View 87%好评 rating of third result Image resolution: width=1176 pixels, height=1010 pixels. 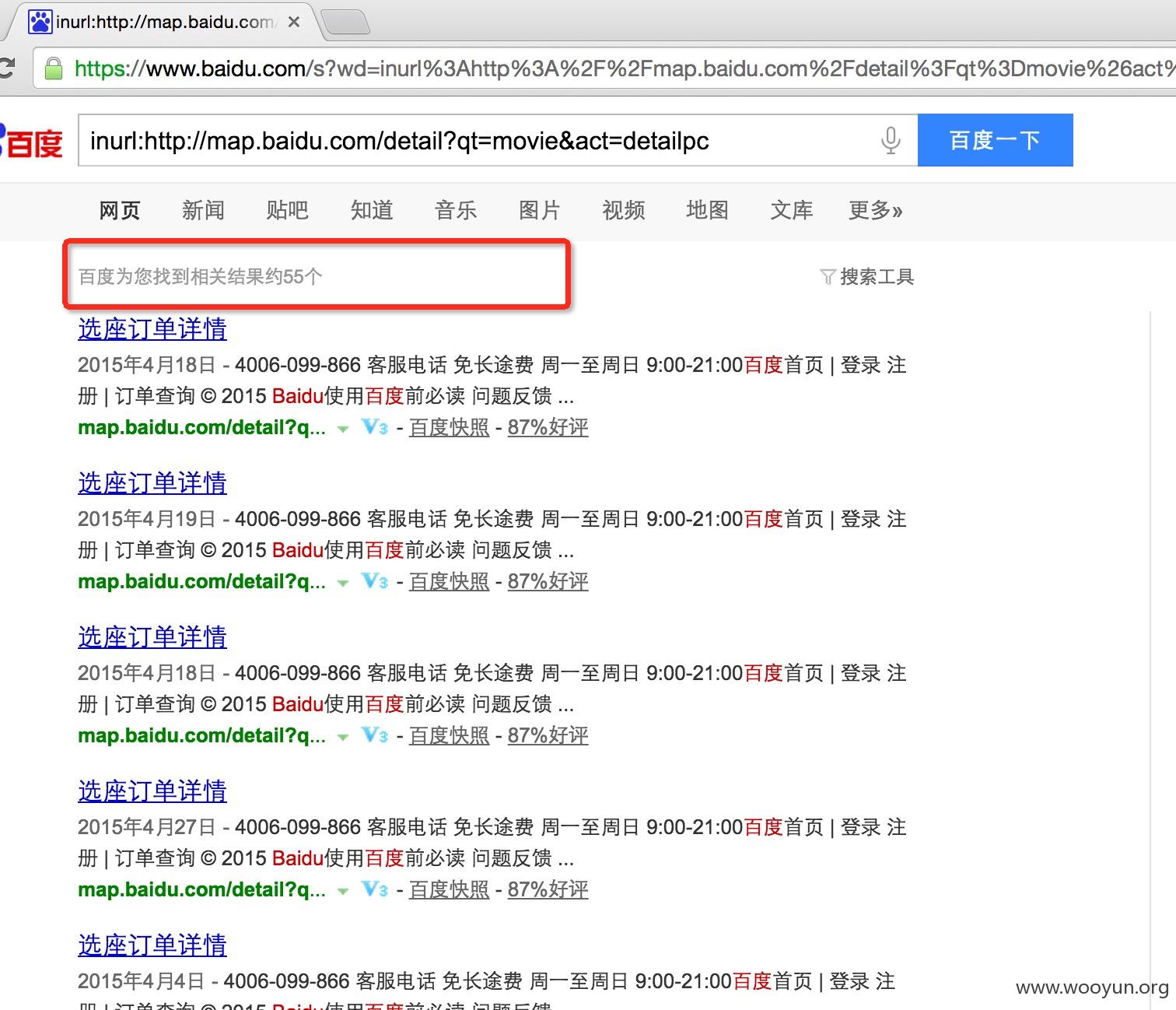click(548, 735)
